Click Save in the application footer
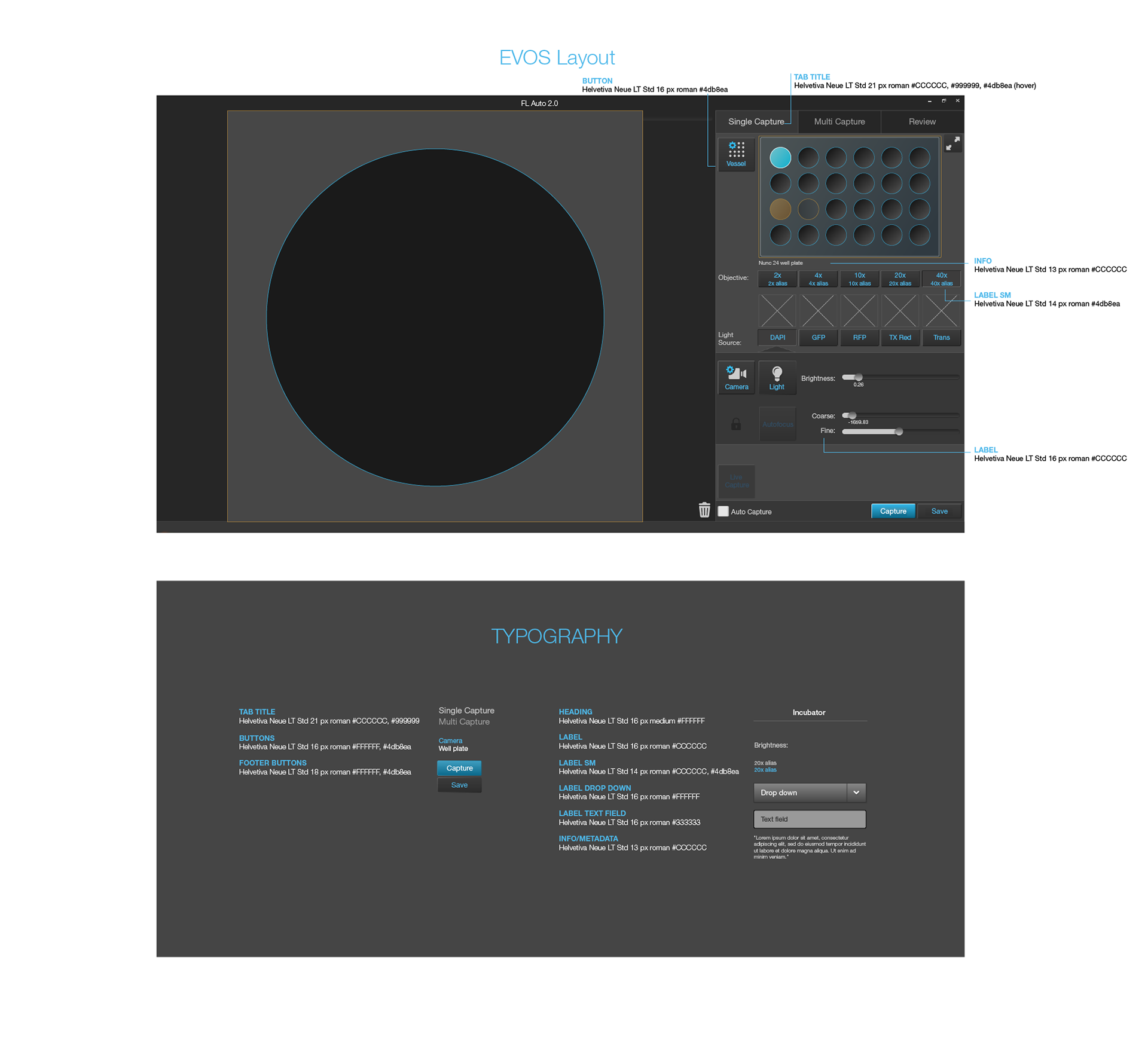This screenshot has width=1148, height=1037. click(939, 511)
